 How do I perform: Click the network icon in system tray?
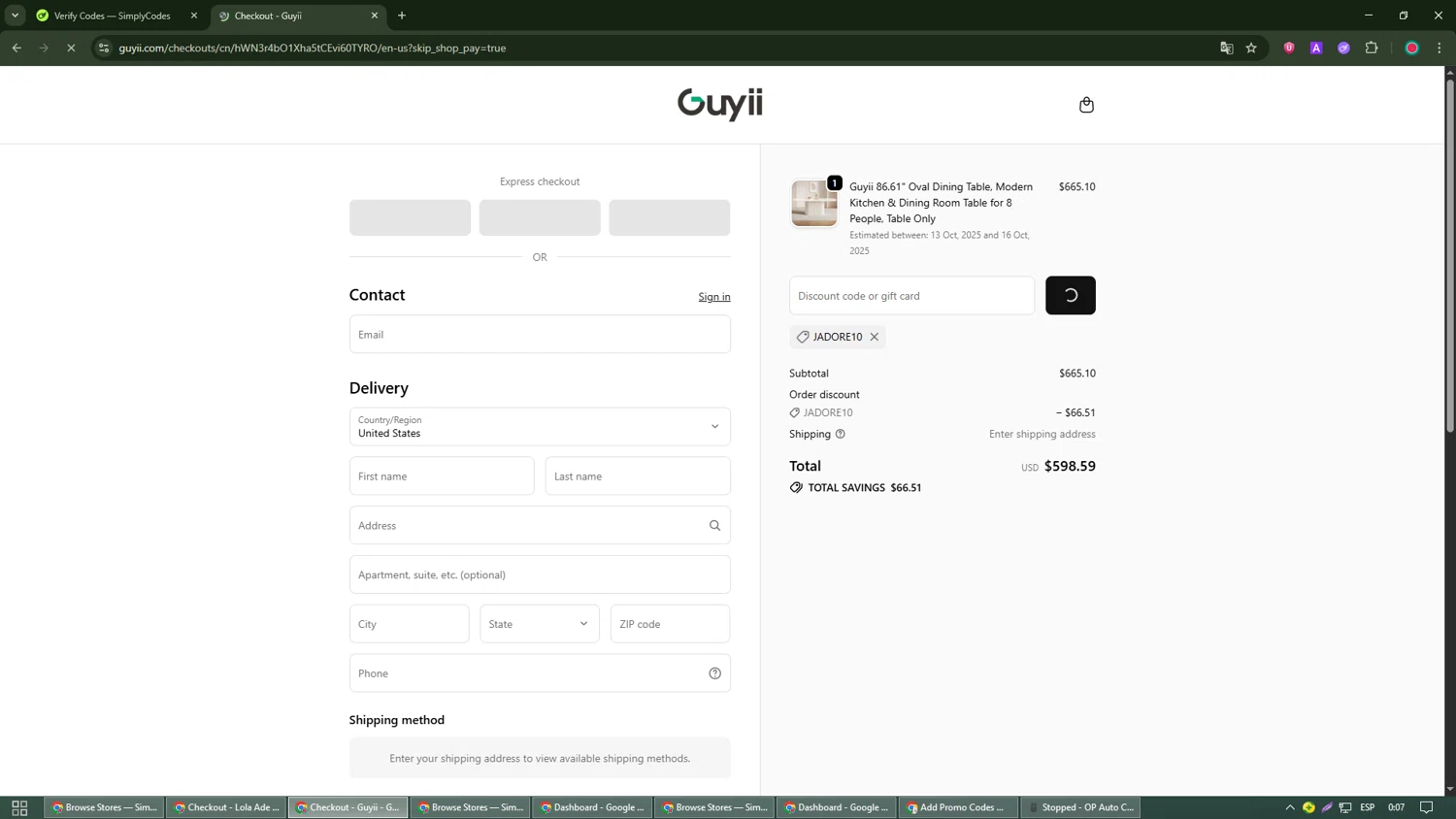1345,807
